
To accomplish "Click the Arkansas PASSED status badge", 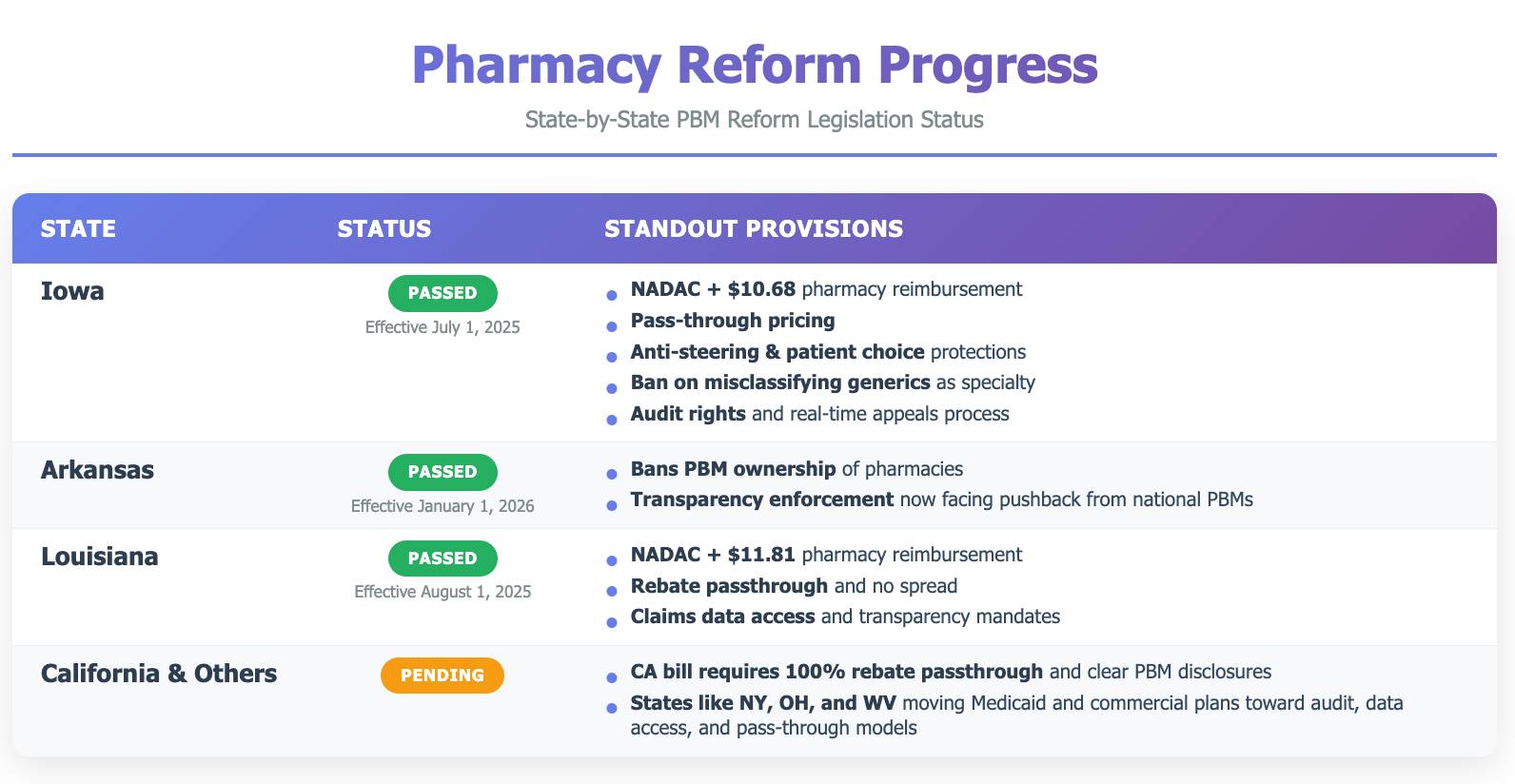I will (443, 472).
